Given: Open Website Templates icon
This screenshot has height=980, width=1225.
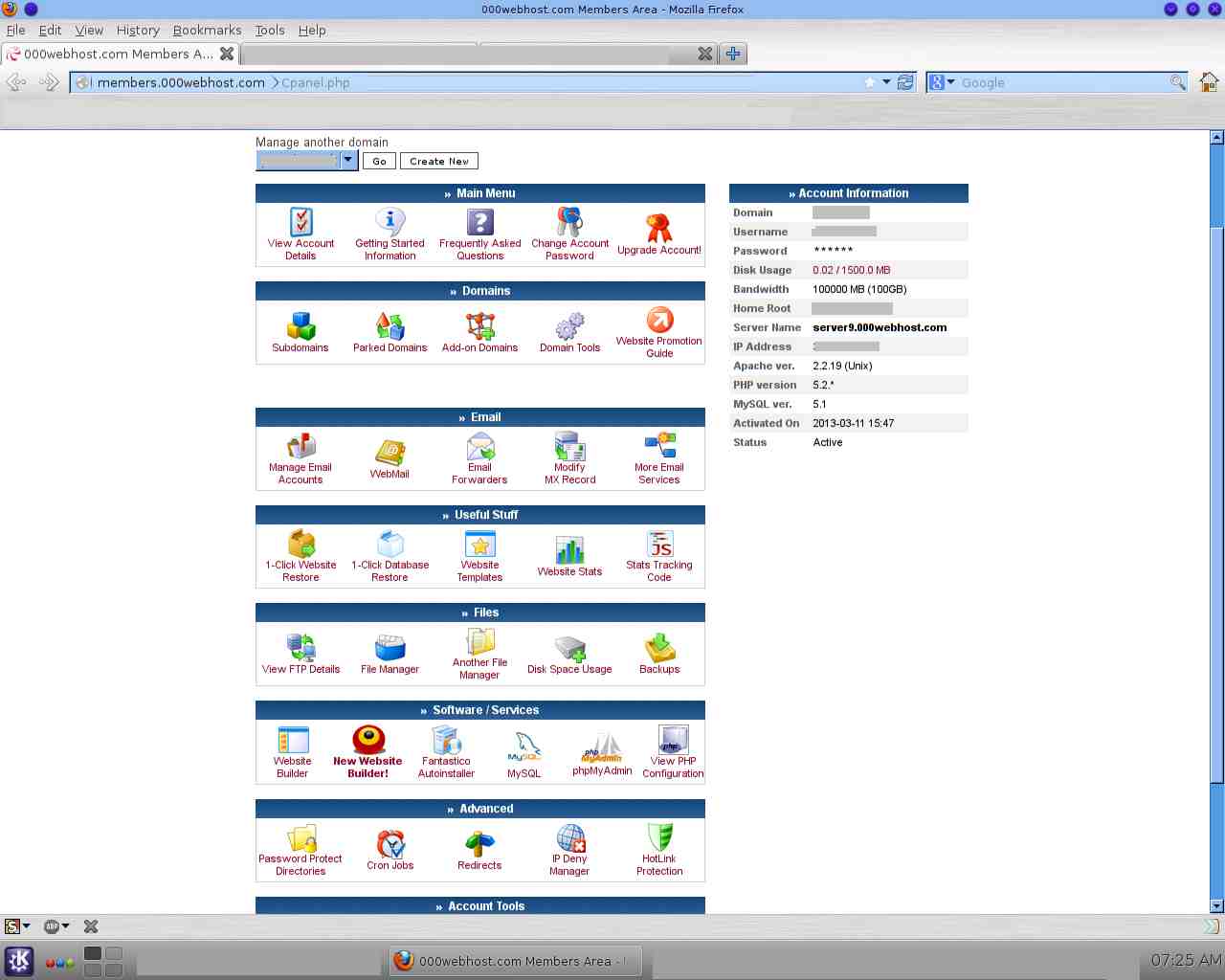Looking at the screenshot, I should pos(479,544).
